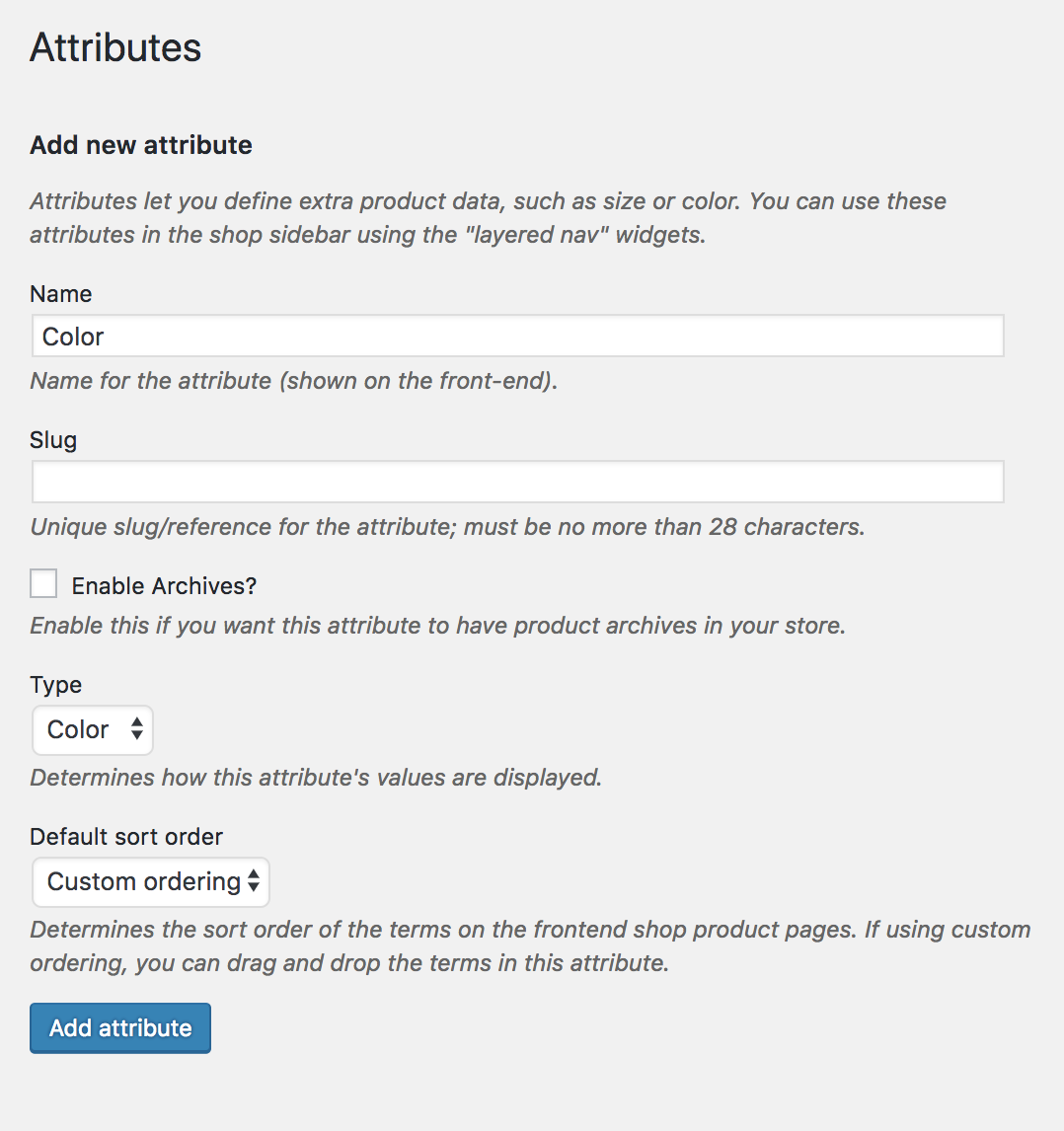Click the Type label above the dropdown
Image resolution: width=1064 pixels, height=1131 pixels.
pyautogui.click(x=55, y=685)
